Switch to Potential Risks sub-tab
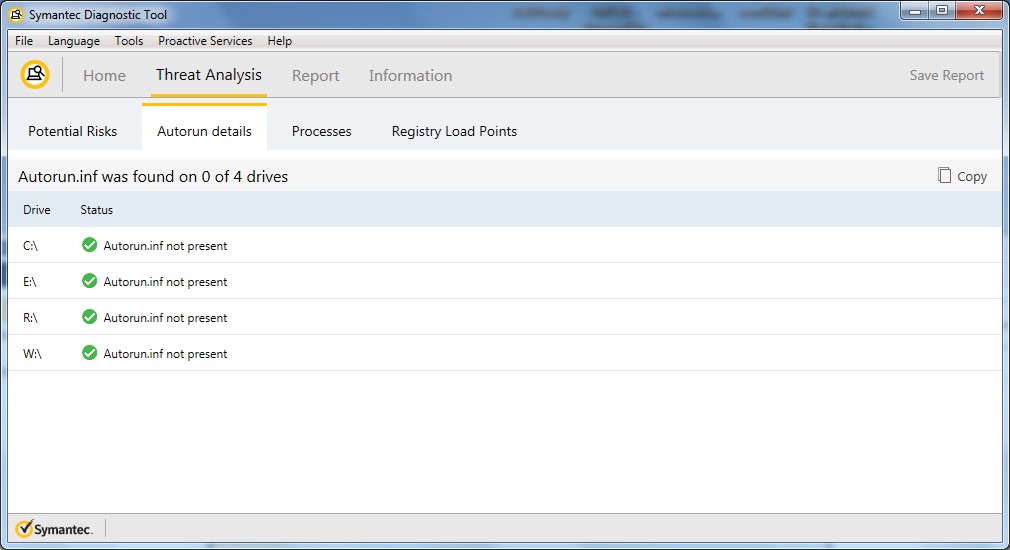This screenshot has width=1010, height=550. 72,131
